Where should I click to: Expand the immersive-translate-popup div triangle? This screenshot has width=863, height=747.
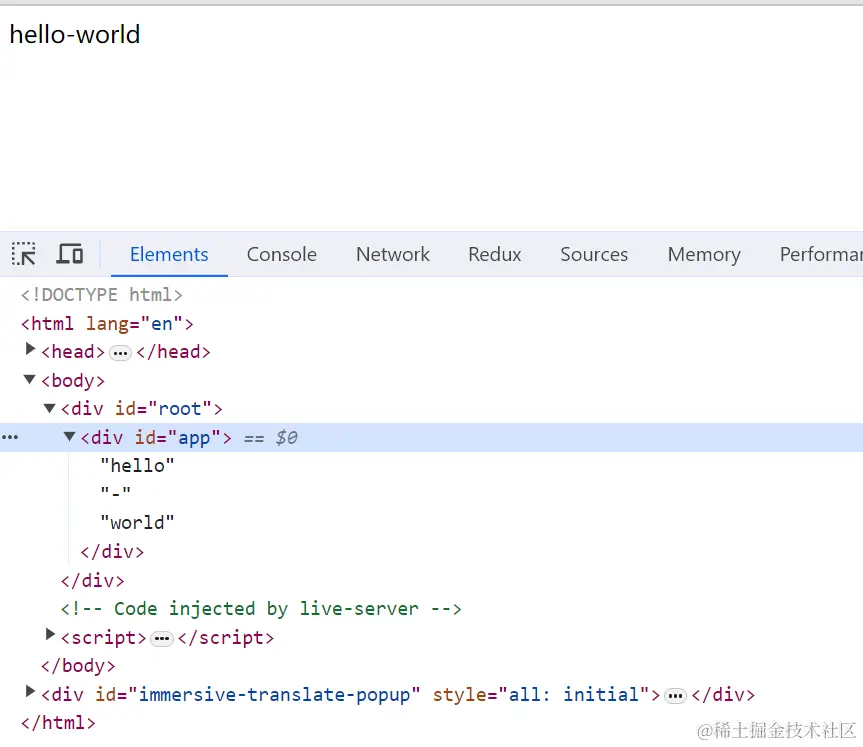pos(30,691)
